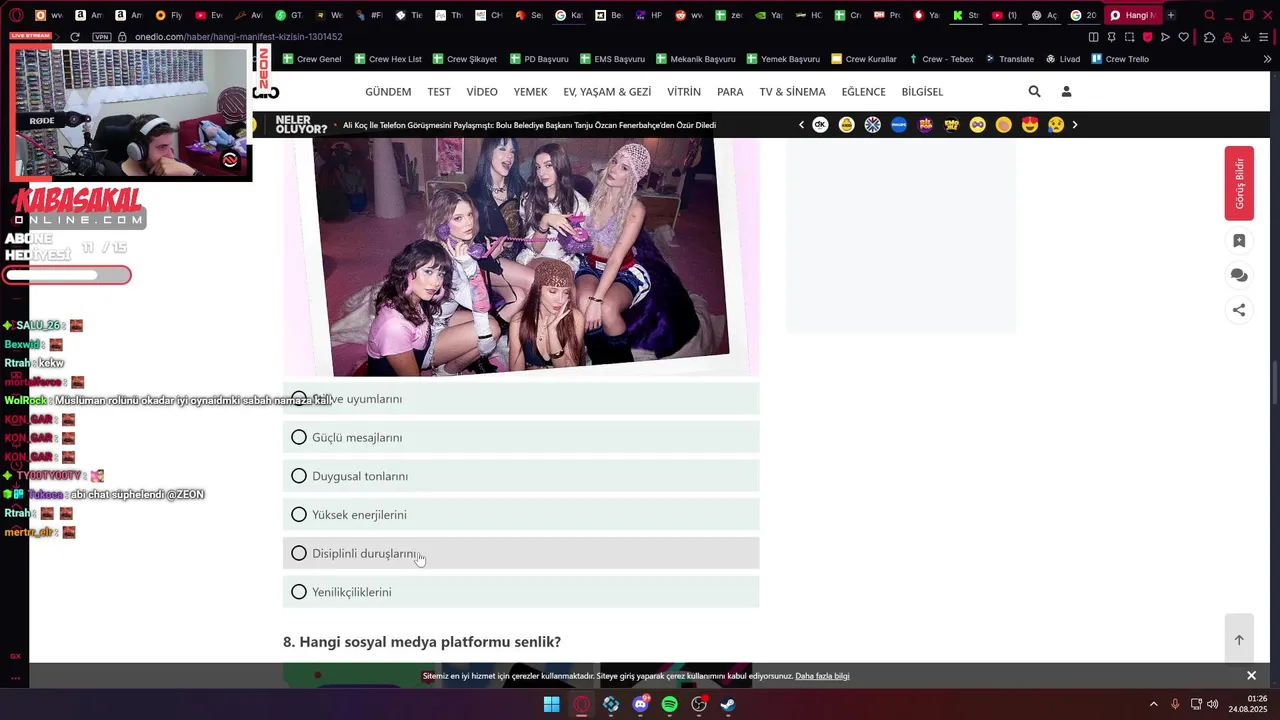Pick the 'Disiplinli duruşlarını' radio option
Viewport: 1280px width, 720px height.
click(521, 553)
